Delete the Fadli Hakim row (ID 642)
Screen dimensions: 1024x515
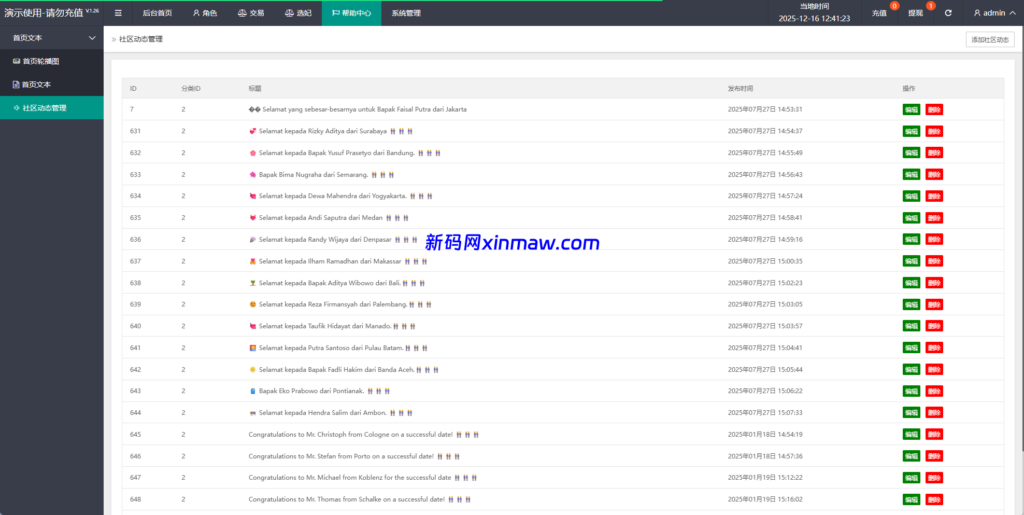934,369
